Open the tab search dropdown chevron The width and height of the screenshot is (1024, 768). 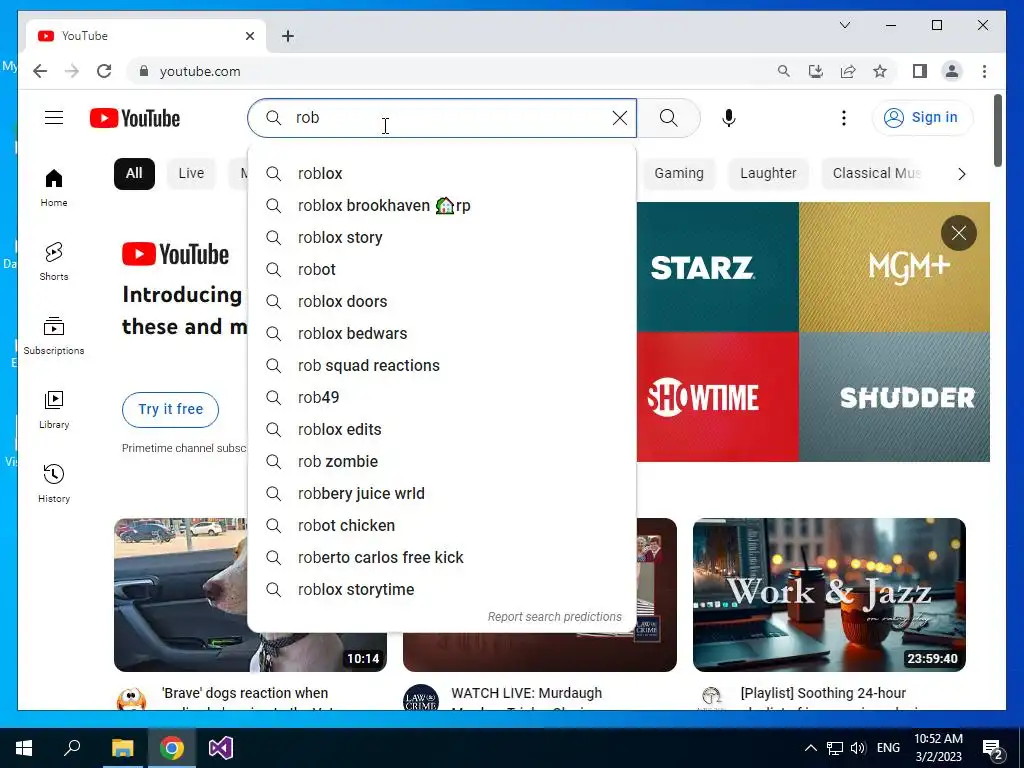point(844,25)
